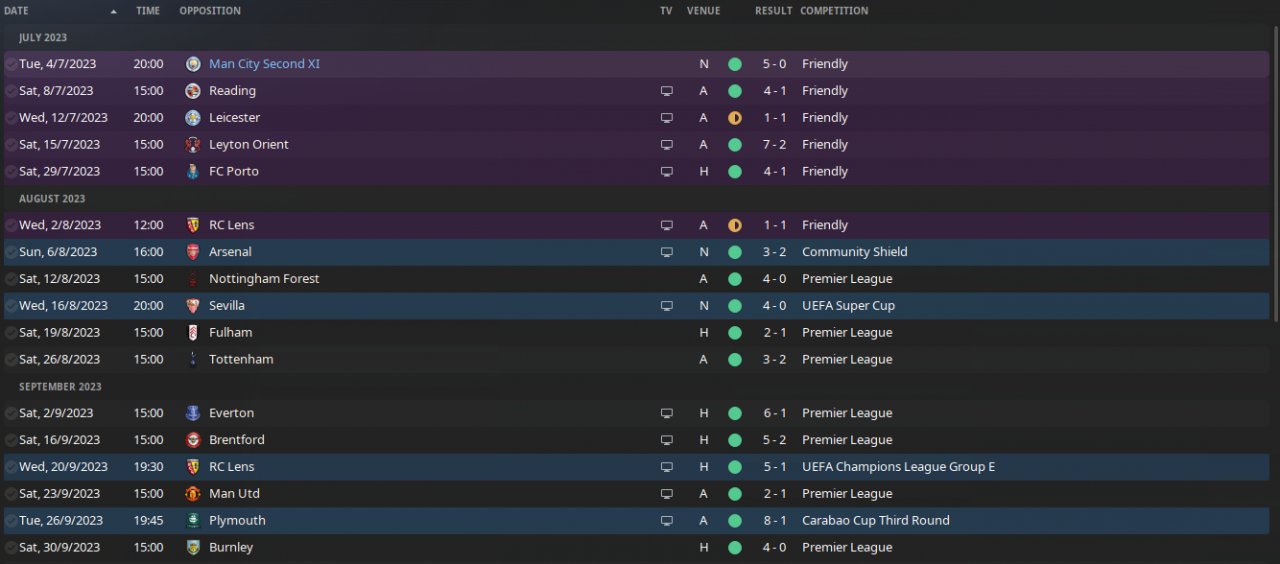
Task: Toggle the check circle for 6/8/2023 Arsenal fixture
Action: point(11,252)
